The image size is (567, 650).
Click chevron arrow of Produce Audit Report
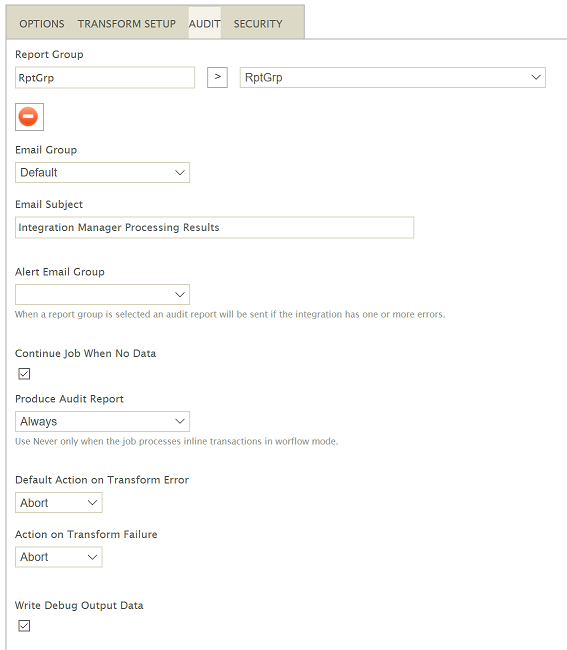pos(179,421)
